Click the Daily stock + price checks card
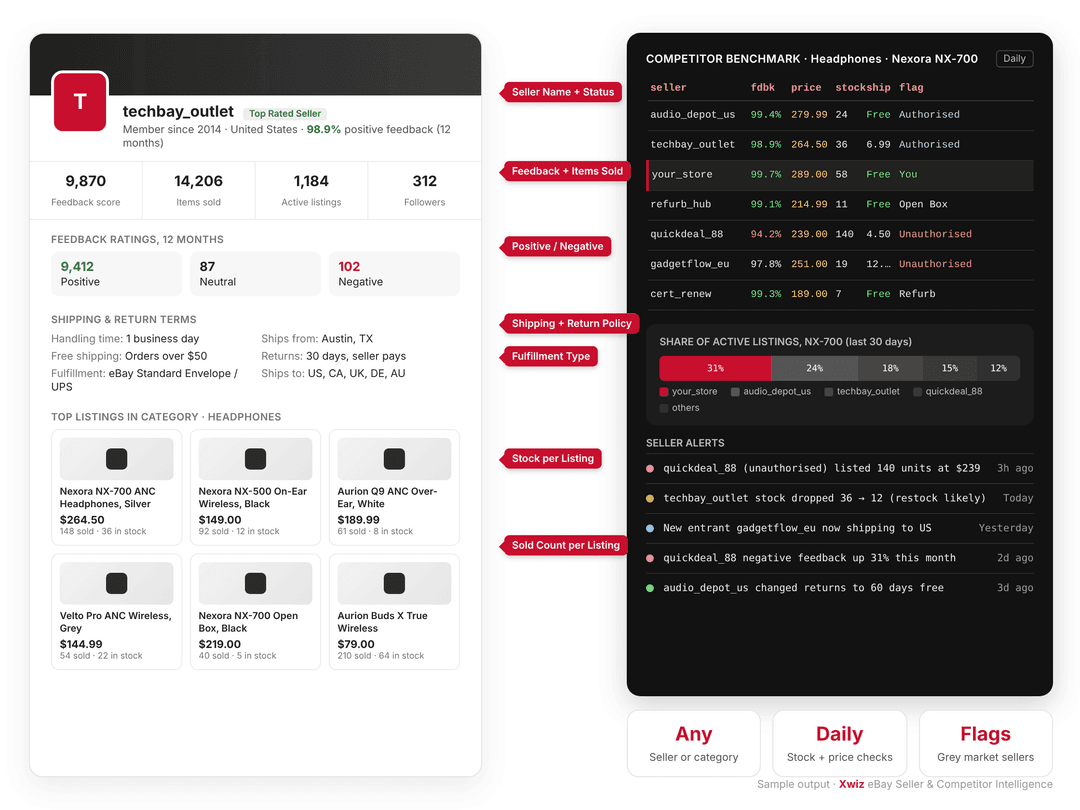 point(840,743)
